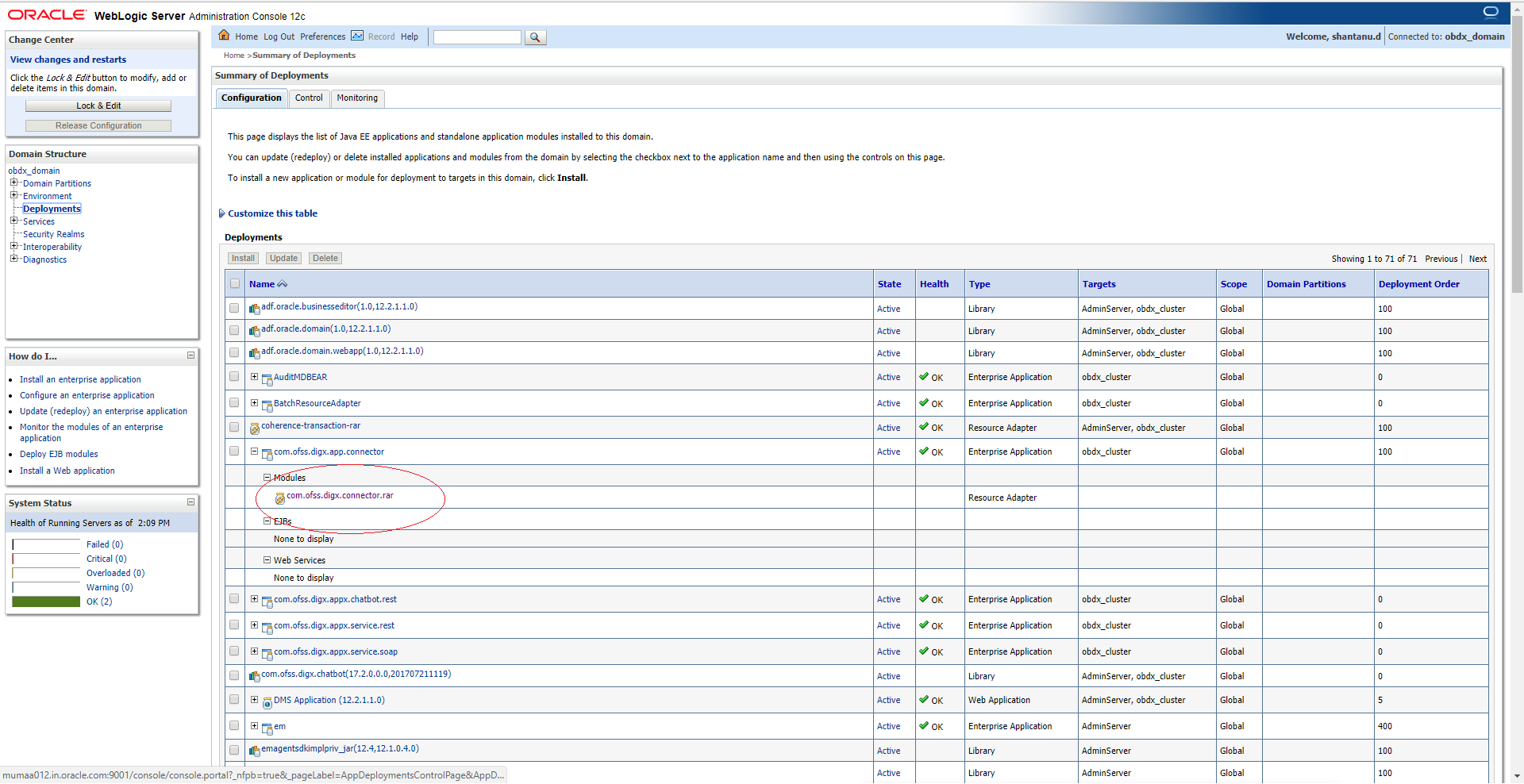Click the green OK checkmark for DMS Application

[x=924, y=700]
